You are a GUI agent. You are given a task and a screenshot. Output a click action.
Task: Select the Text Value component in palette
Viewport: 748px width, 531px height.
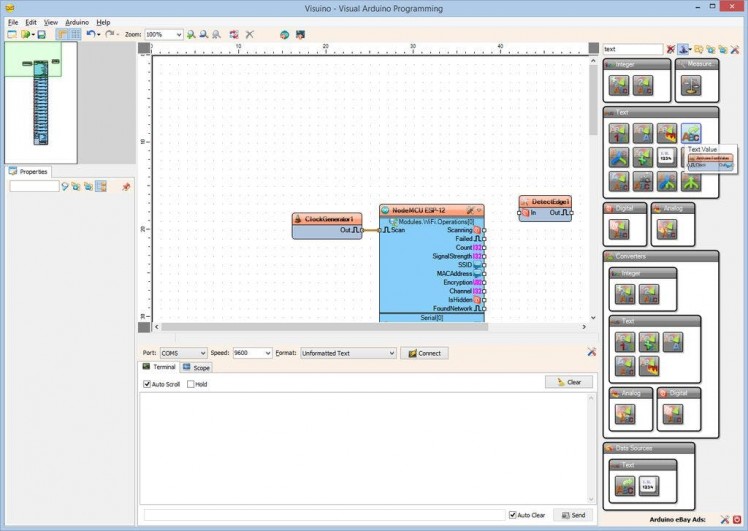click(692, 132)
